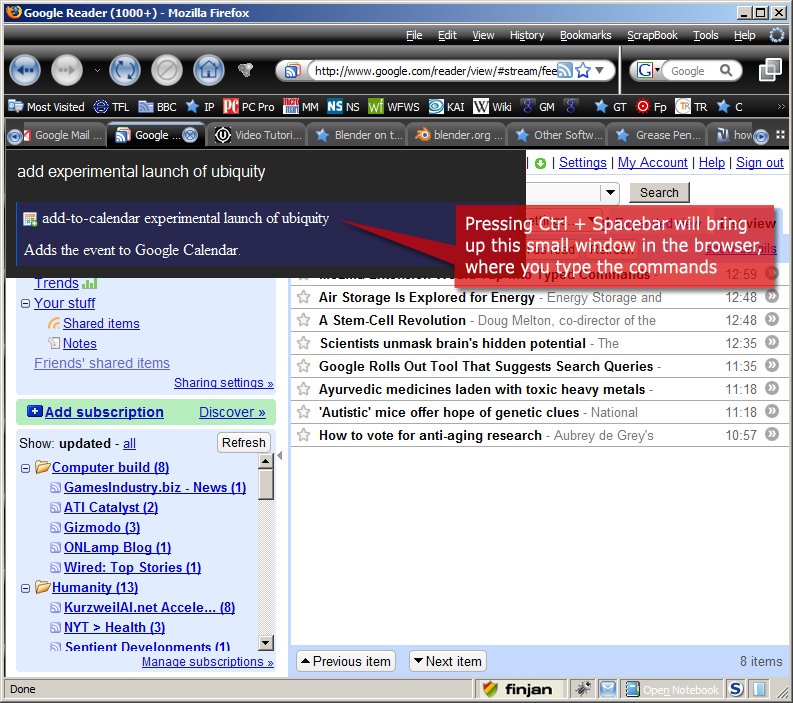The height and width of the screenshot is (703, 793).
Task: Click the mail envelope status bar icon
Action: pos(608,689)
